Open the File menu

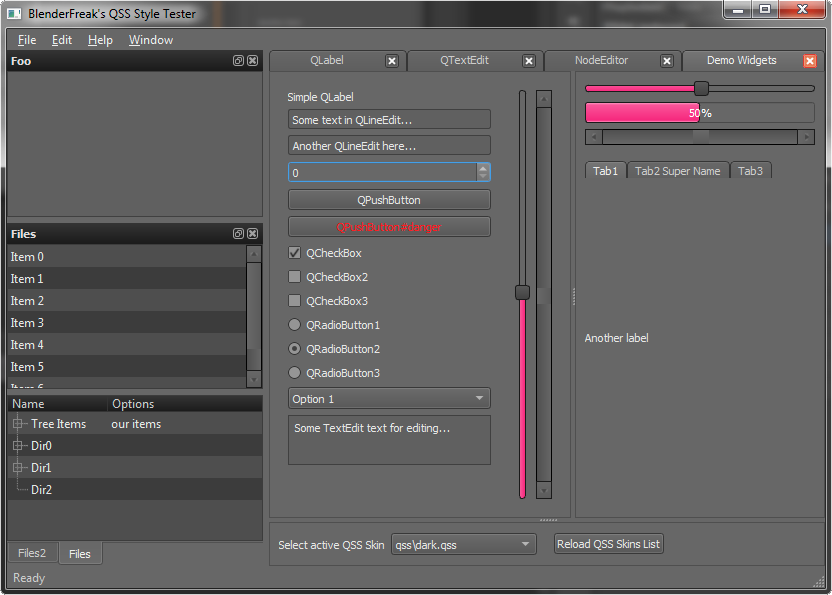(x=27, y=40)
